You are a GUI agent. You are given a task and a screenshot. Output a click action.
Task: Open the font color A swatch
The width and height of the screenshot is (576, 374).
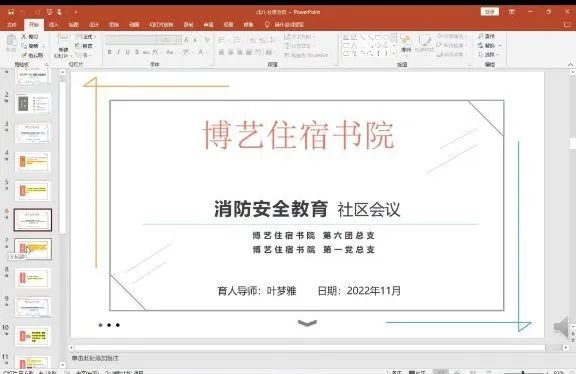(201, 52)
